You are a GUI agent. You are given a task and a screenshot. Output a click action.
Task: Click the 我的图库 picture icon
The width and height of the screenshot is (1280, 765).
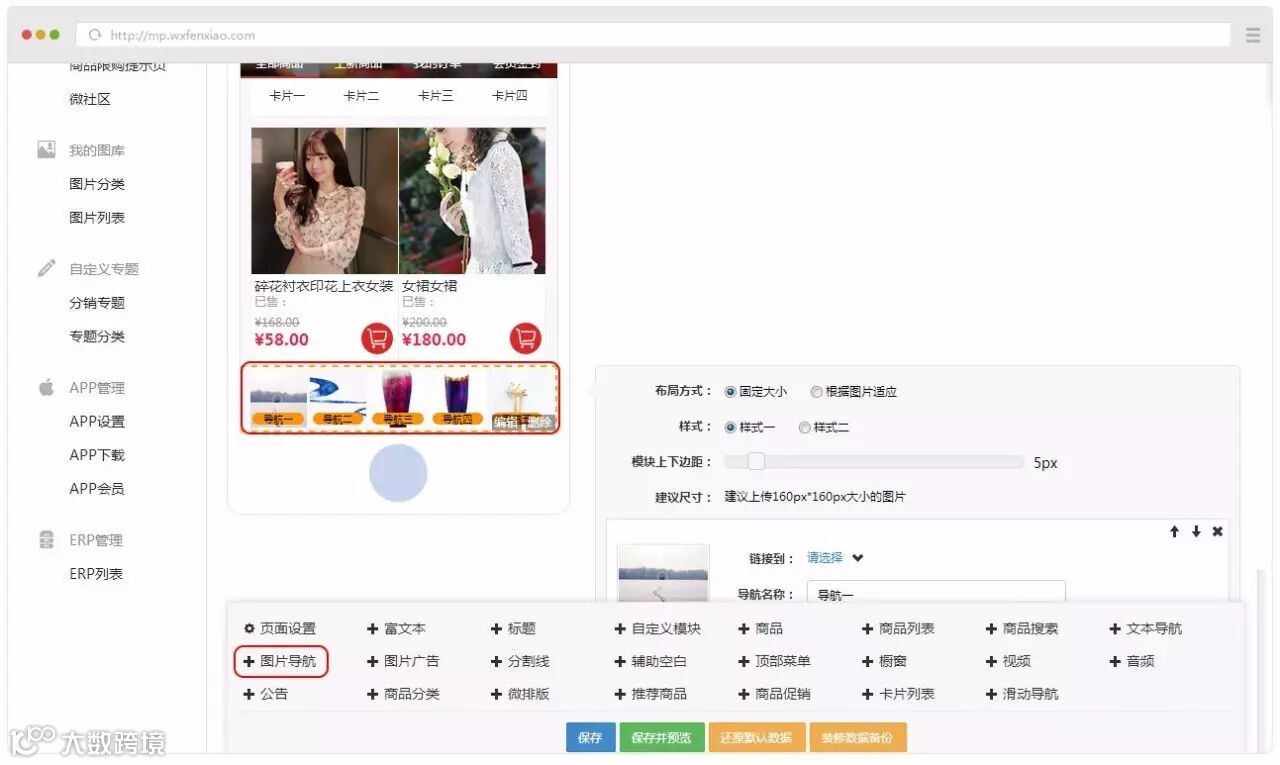pos(46,150)
